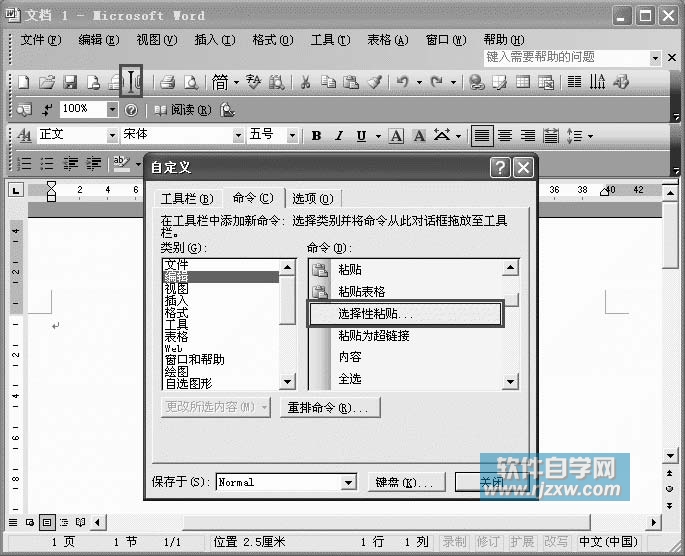
Task: Toggle 修订 track changes in status bar
Action: (488, 542)
